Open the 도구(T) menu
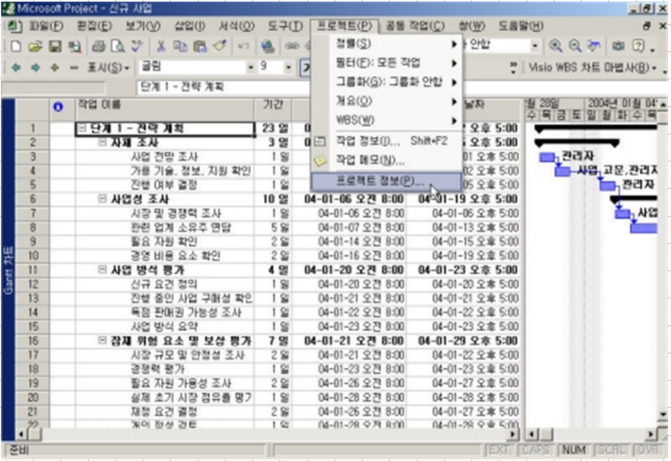Screen dimensions: 671x461 (x=285, y=26)
